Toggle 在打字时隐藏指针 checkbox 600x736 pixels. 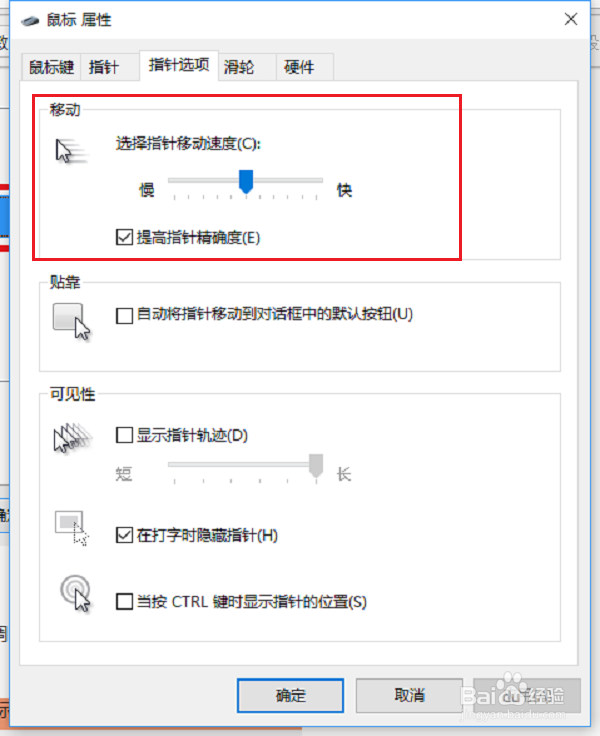pos(124,535)
